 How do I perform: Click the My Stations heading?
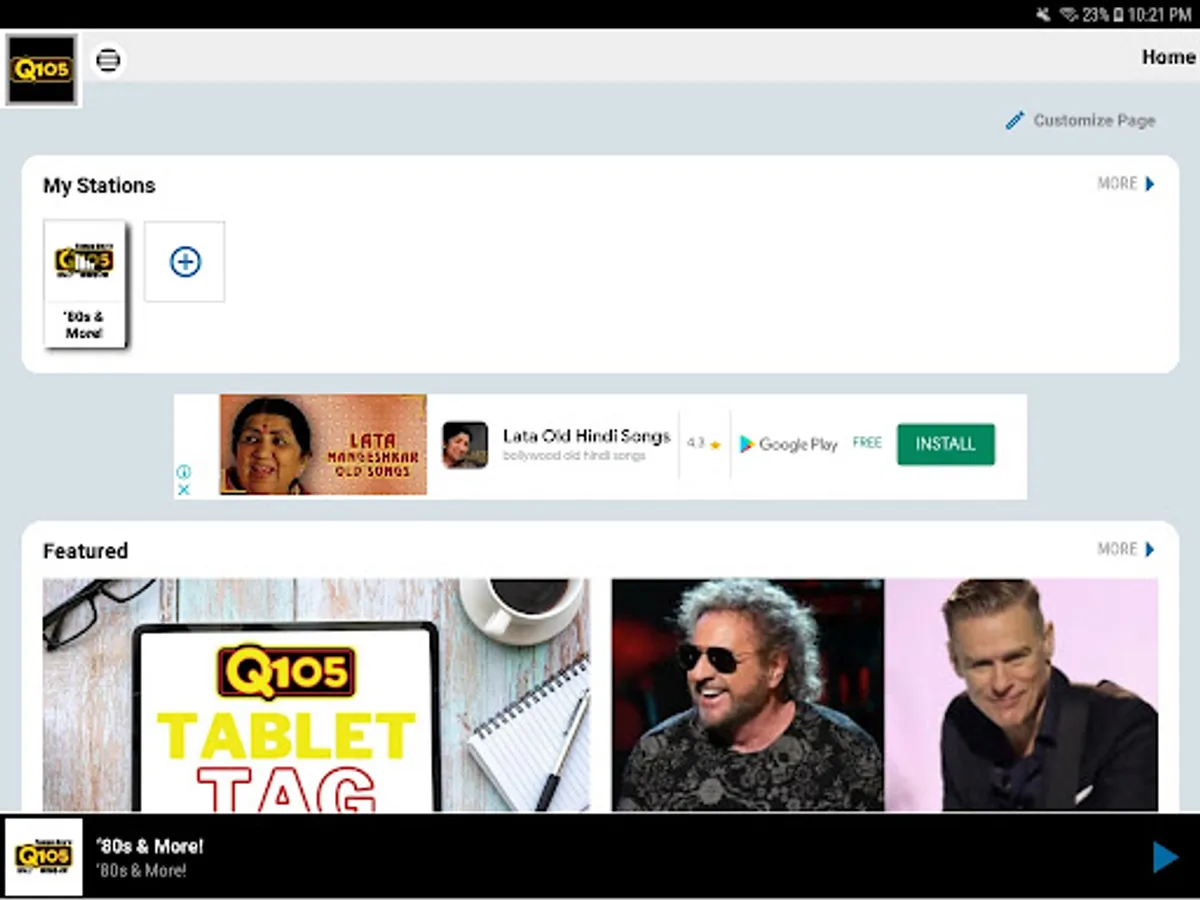click(99, 186)
